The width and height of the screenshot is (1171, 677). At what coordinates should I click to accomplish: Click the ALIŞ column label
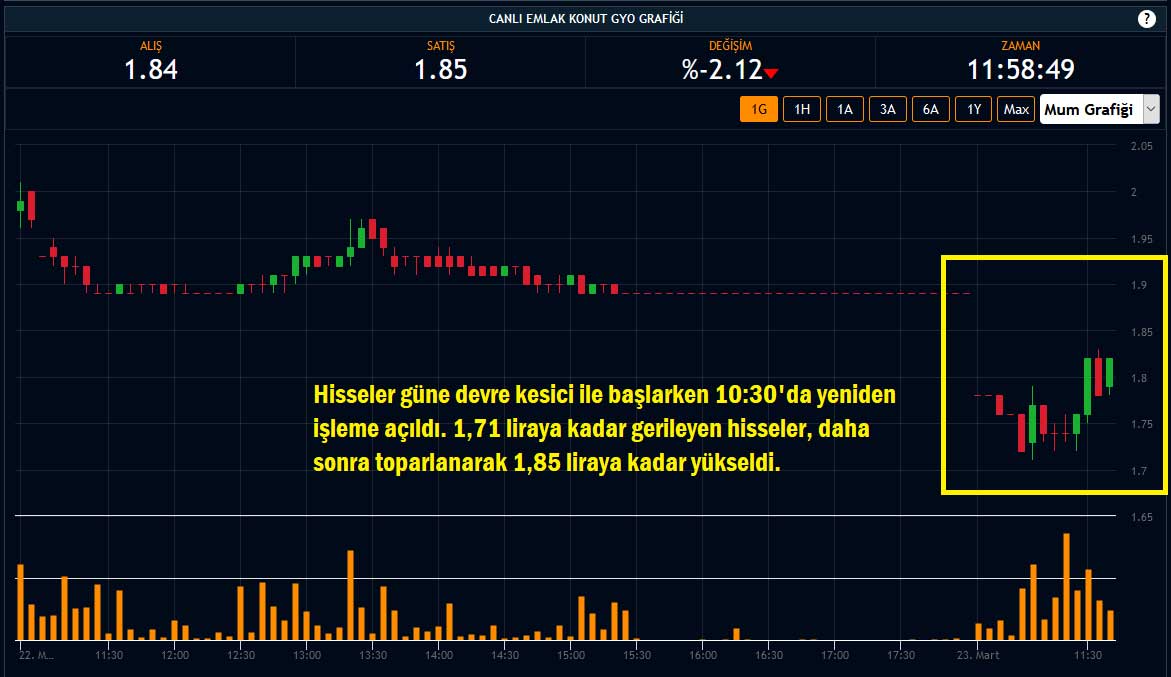[151, 46]
